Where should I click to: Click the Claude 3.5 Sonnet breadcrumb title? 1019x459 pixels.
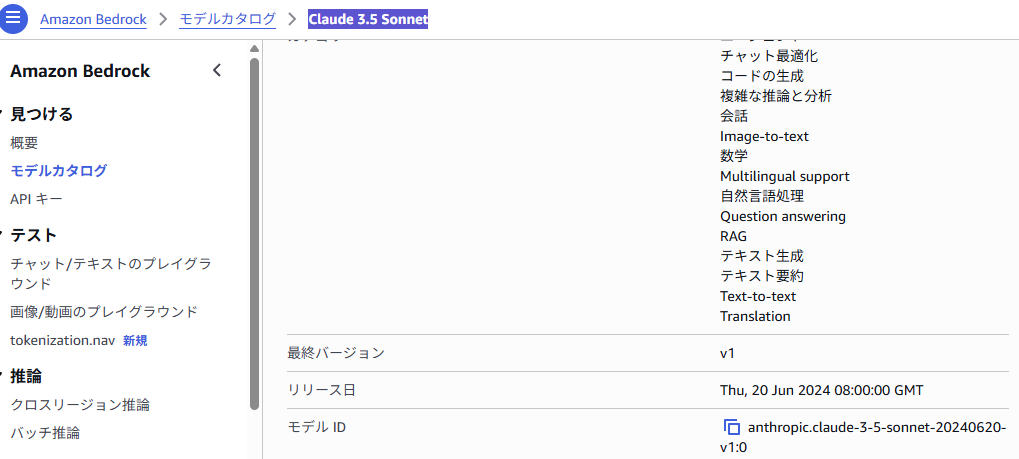click(x=368, y=19)
